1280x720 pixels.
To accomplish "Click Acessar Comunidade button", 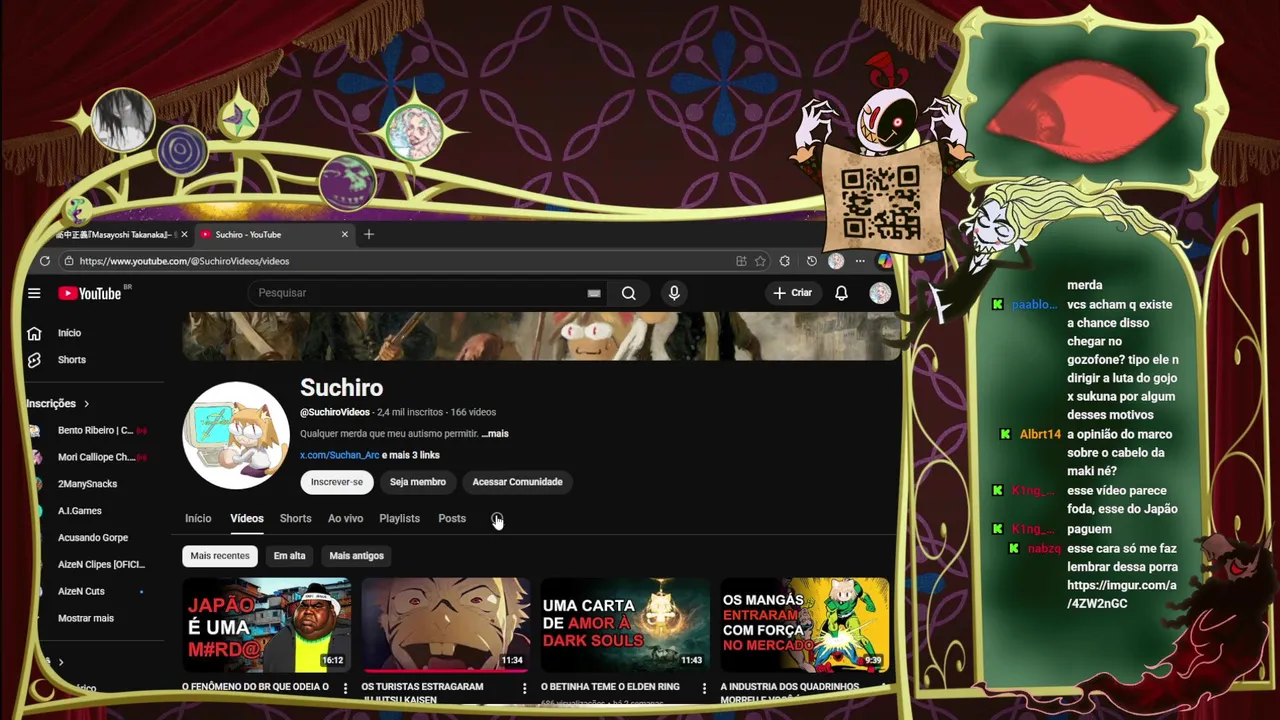I will coord(517,482).
